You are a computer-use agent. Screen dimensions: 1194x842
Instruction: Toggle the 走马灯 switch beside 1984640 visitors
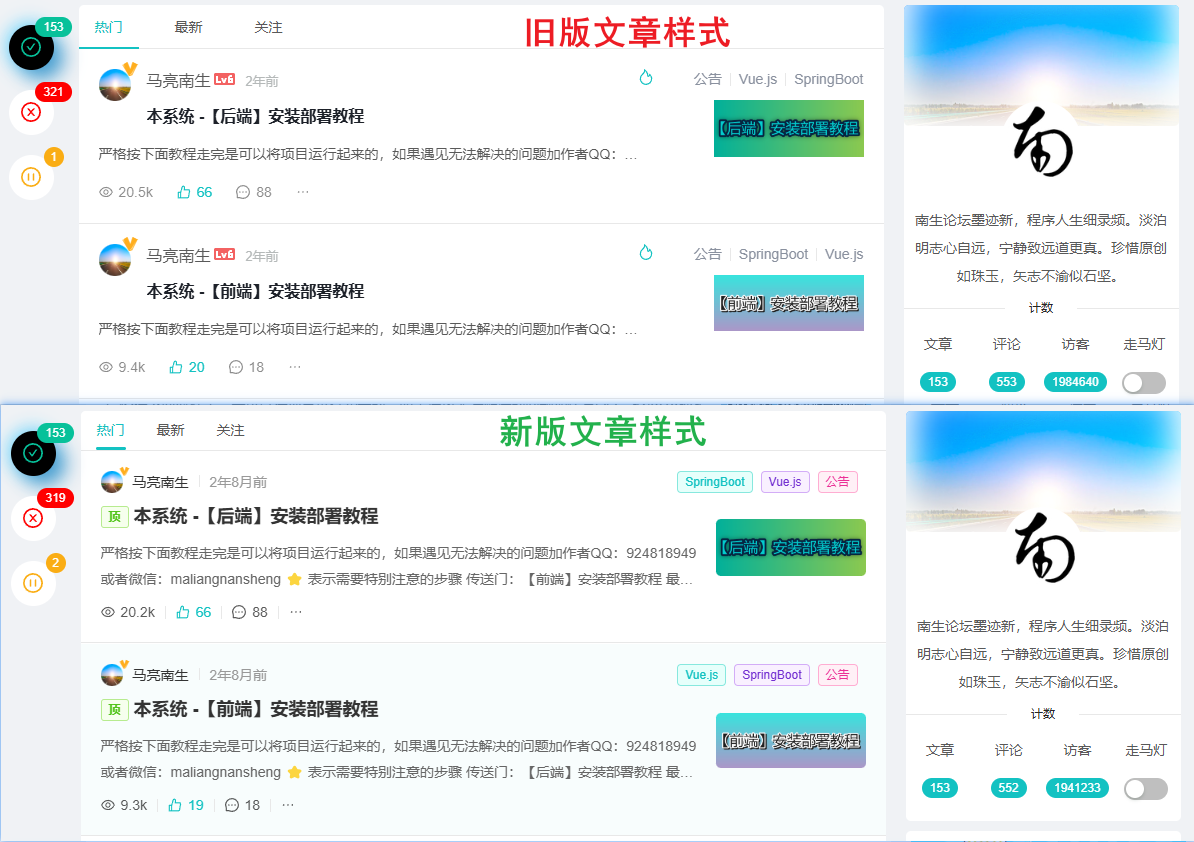(x=1144, y=382)
